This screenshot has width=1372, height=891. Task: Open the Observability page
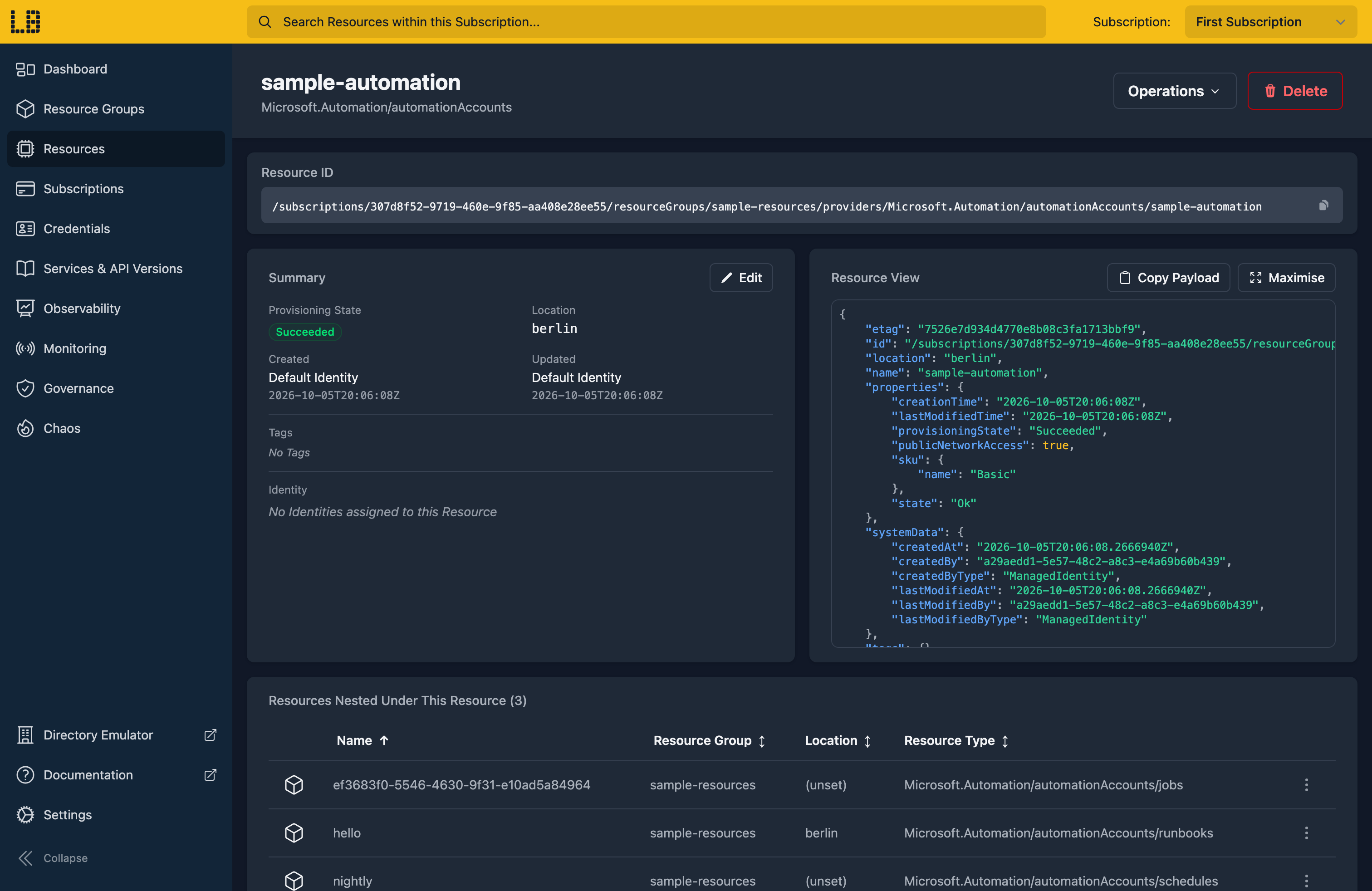(x=116, y=308)
